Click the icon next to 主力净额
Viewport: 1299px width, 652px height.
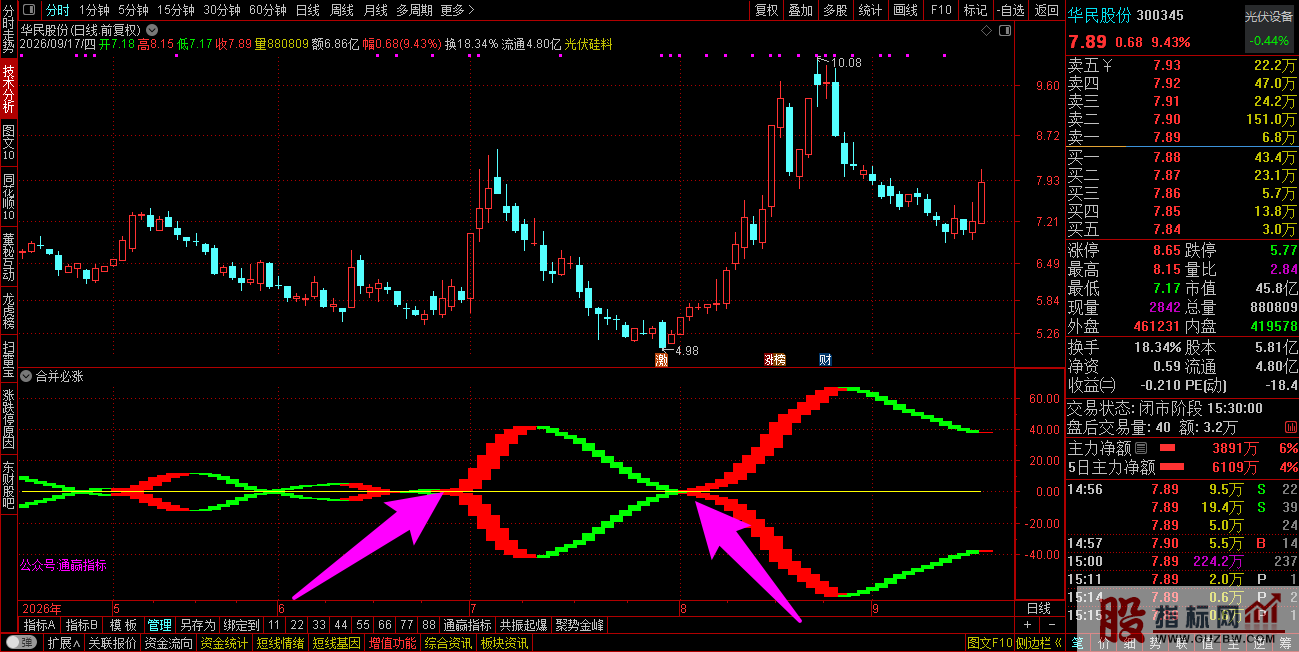tap(1141, 448)
